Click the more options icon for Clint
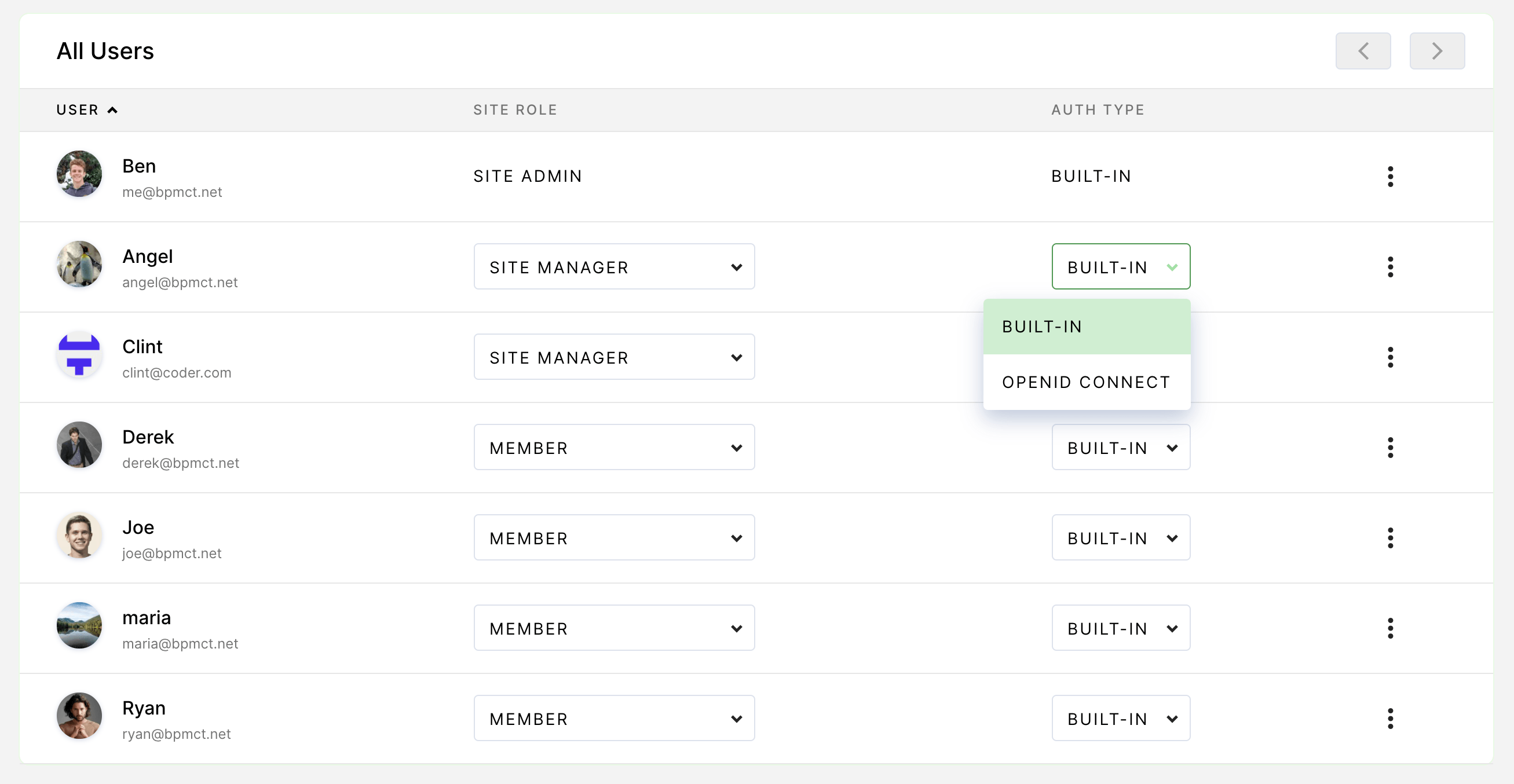 click(1390, 357)
